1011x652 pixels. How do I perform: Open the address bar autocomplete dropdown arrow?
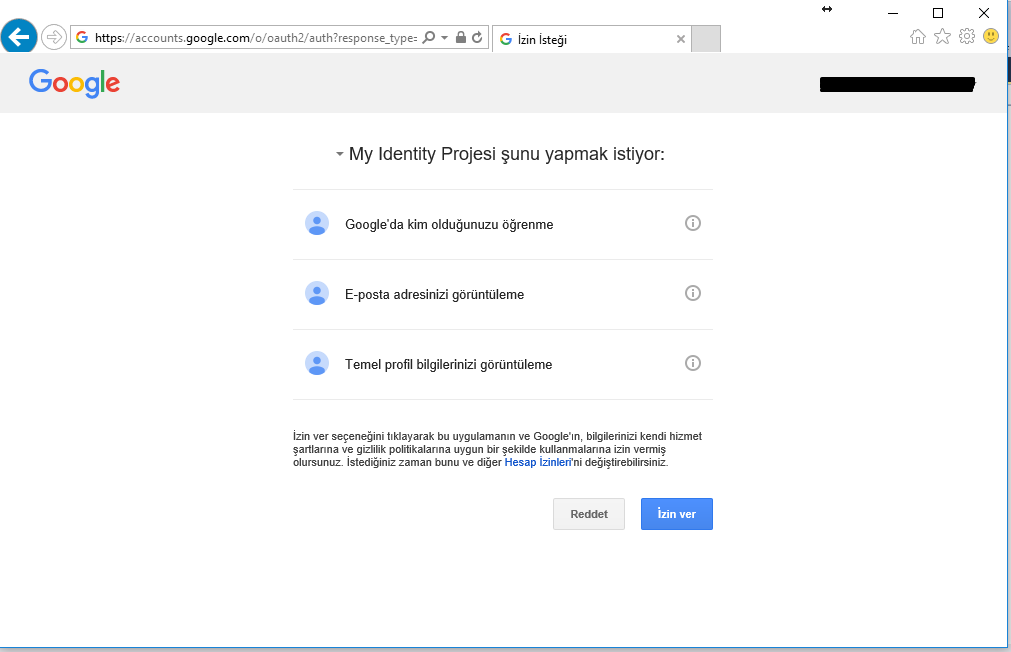click(444, 38)
